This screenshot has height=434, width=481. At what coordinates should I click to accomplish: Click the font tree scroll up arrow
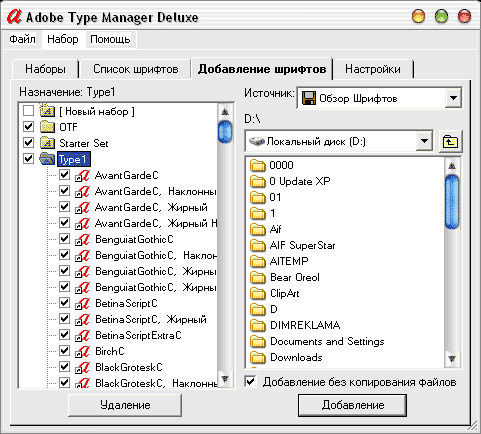point(225,111)
